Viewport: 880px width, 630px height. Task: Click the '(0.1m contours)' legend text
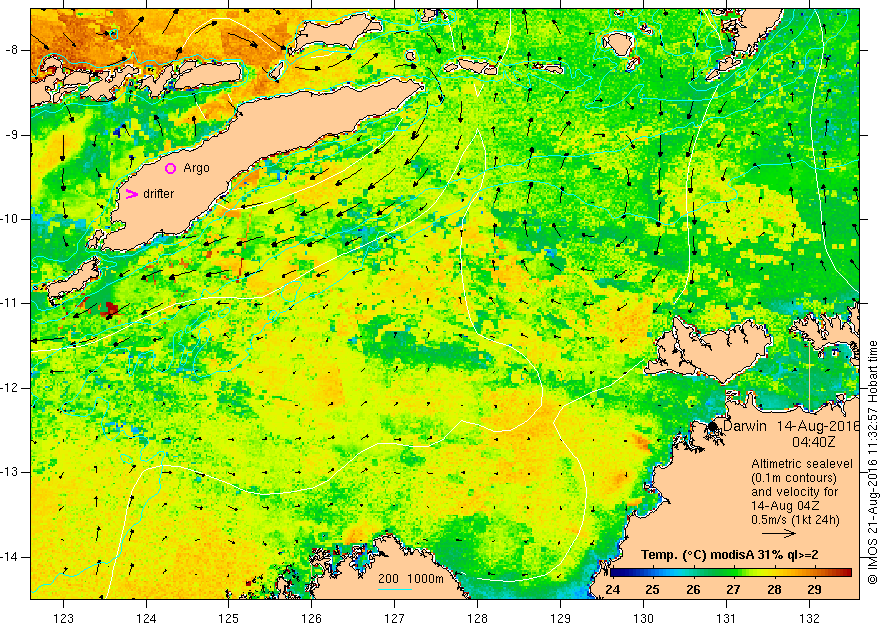coord(794,478)
